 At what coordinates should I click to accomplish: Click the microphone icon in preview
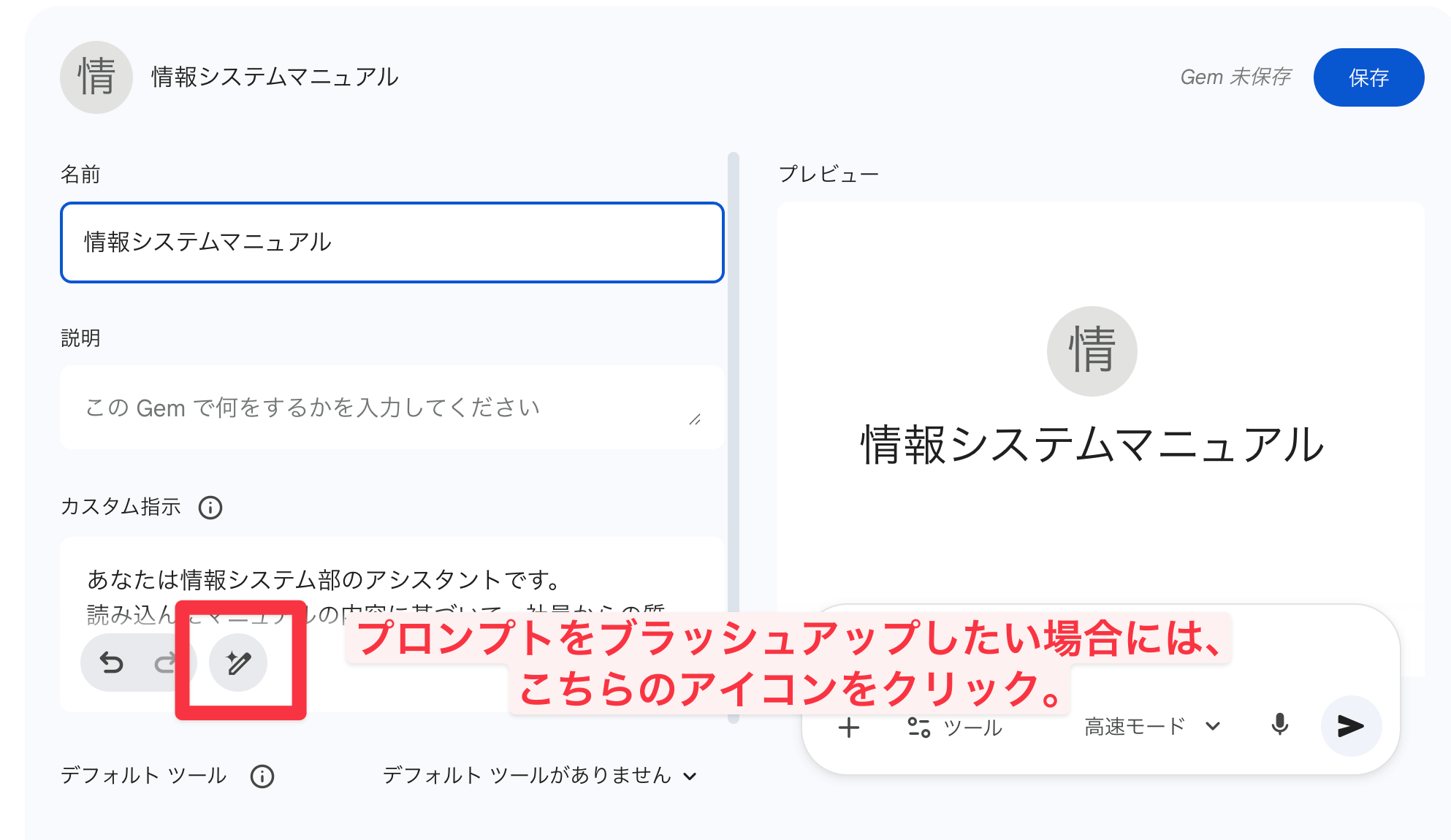pos(1279,725)
